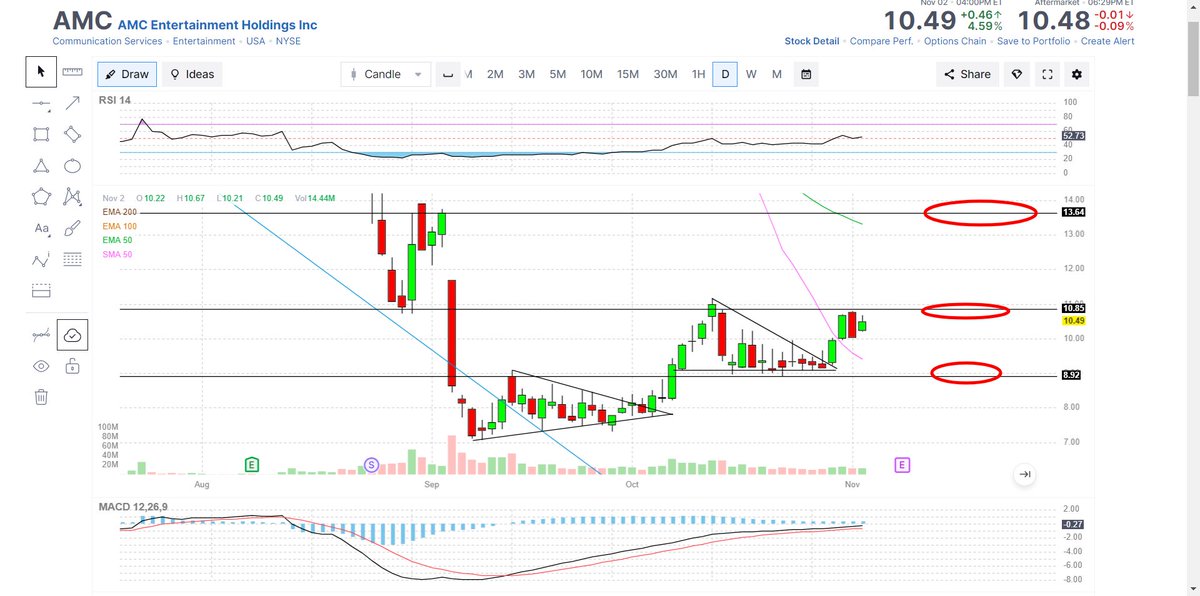
Task: Select the rotated rectangle tool
Action: pos(72,134)
